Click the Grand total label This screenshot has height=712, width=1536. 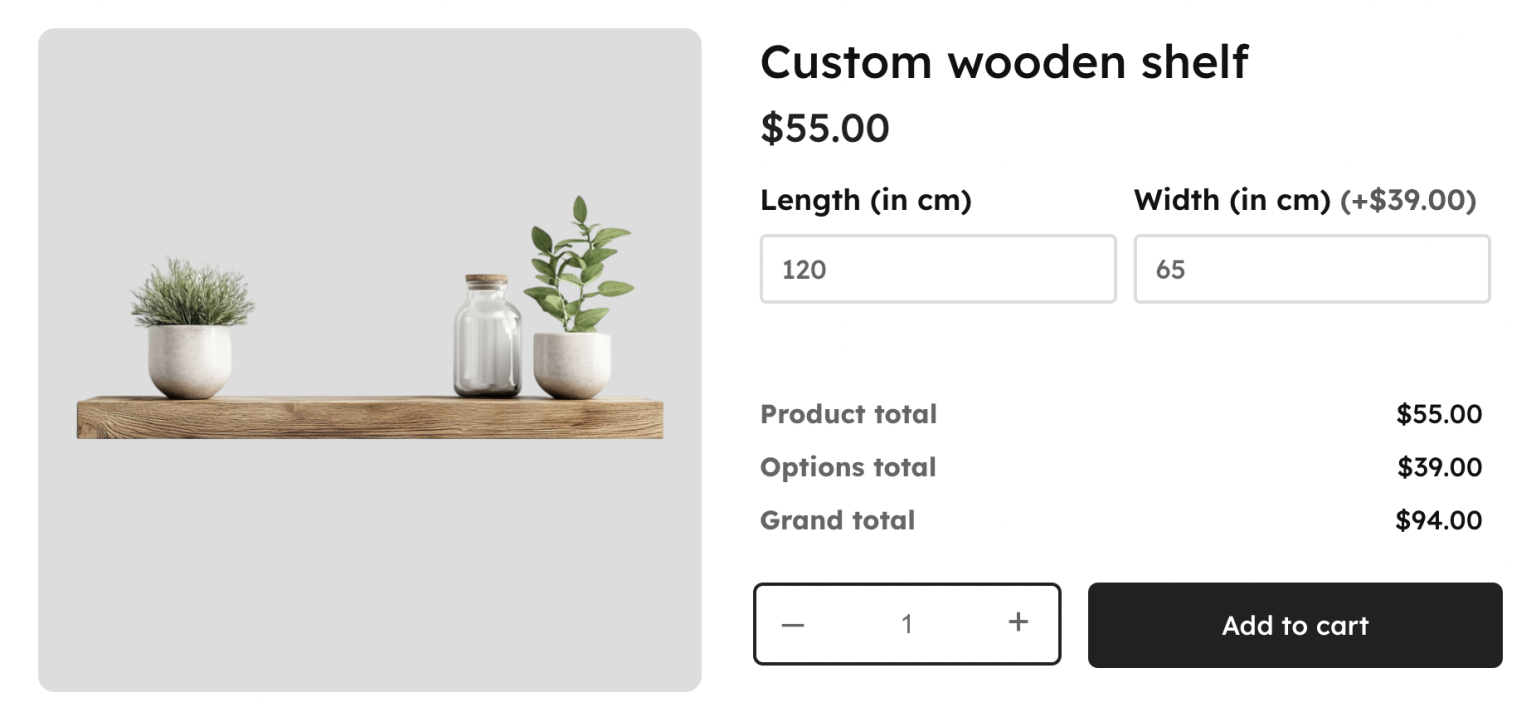pos(837,520)
